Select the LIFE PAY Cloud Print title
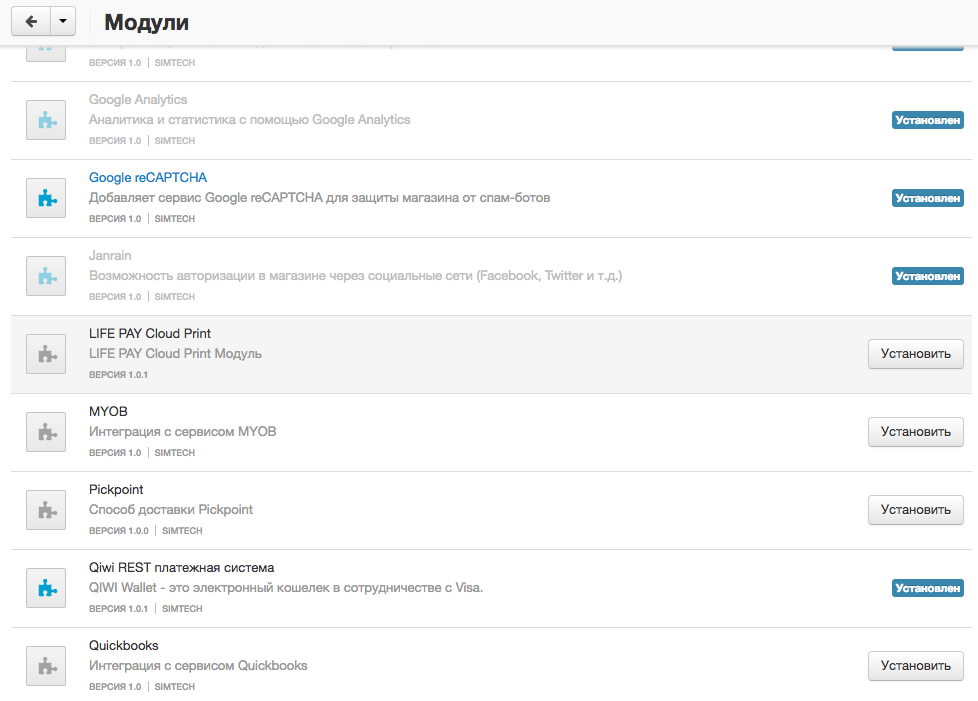Screen dimensions: 978x701 click(x=150, y=334)
